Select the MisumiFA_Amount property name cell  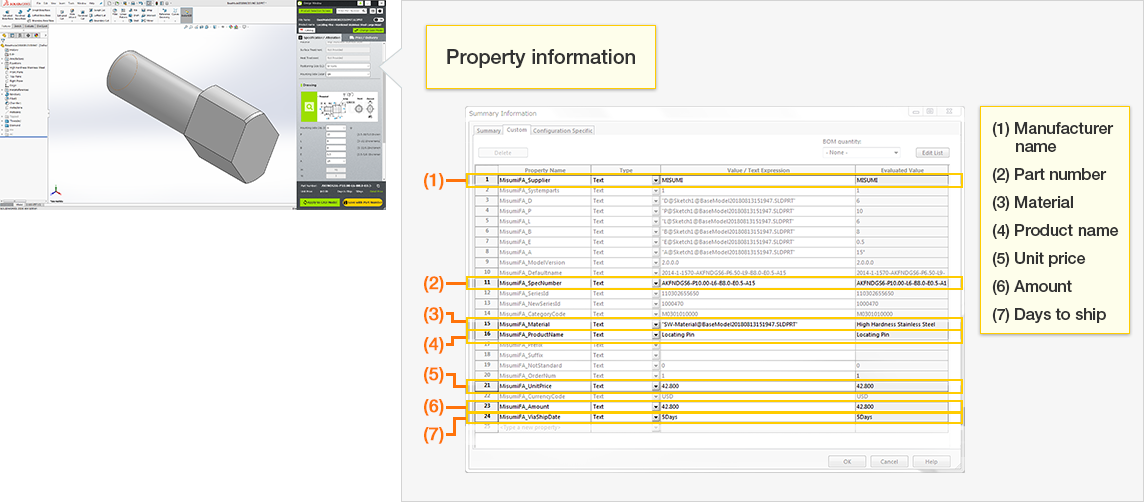(x=544, y=406)
